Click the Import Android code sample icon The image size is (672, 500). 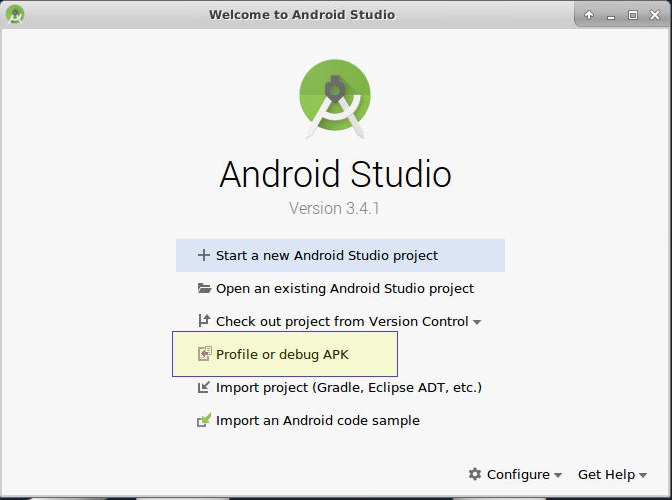(204, 420)
